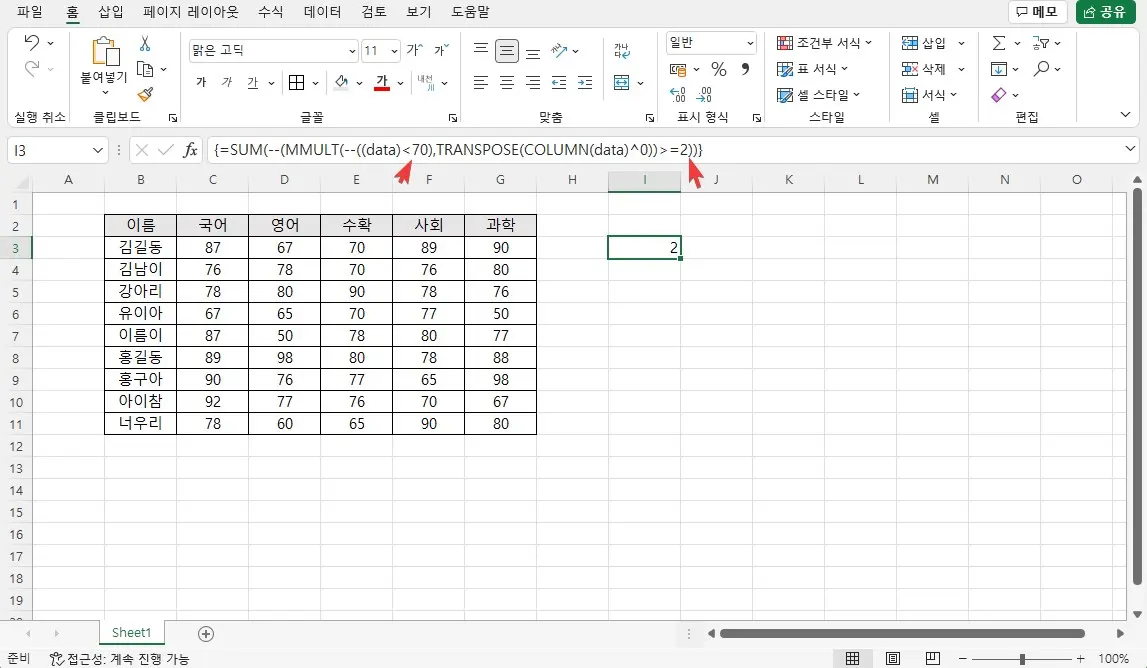Switch to the 삽입 ribbon tab
This screenshot has height=668, width=1147.
(110, 12)
